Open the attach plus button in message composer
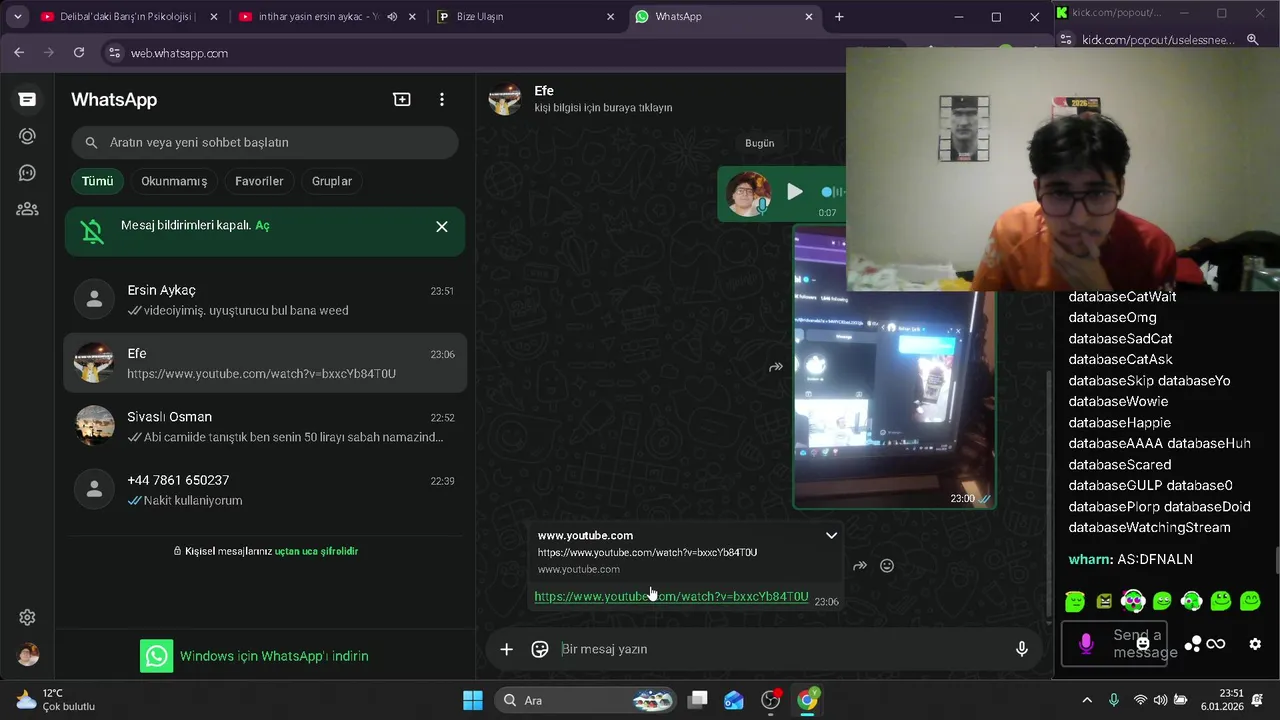The image size is (1280, 720). 507,649
